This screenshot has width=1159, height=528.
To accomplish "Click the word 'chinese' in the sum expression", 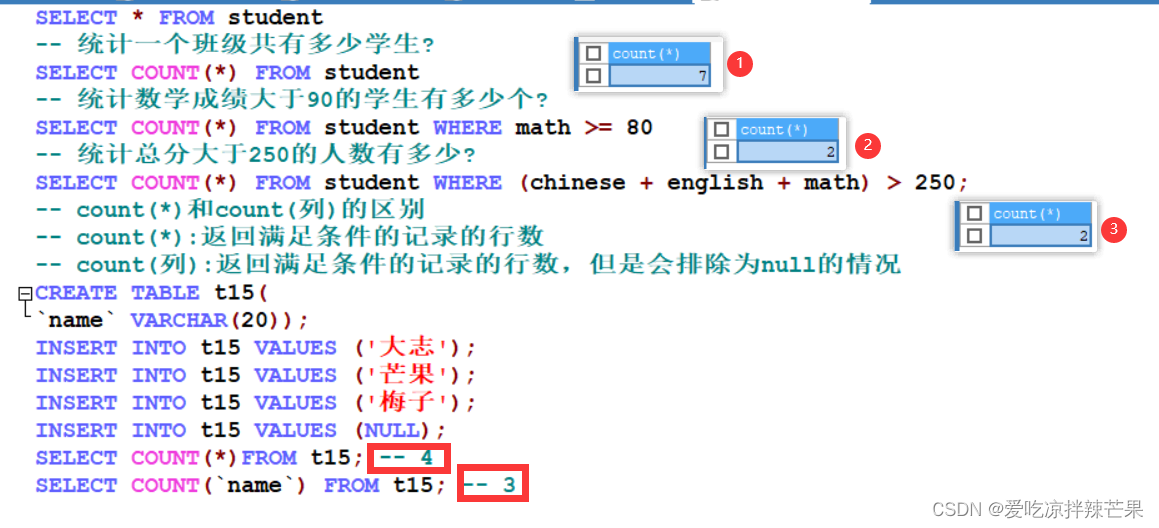I will click(x=578, y=183).
